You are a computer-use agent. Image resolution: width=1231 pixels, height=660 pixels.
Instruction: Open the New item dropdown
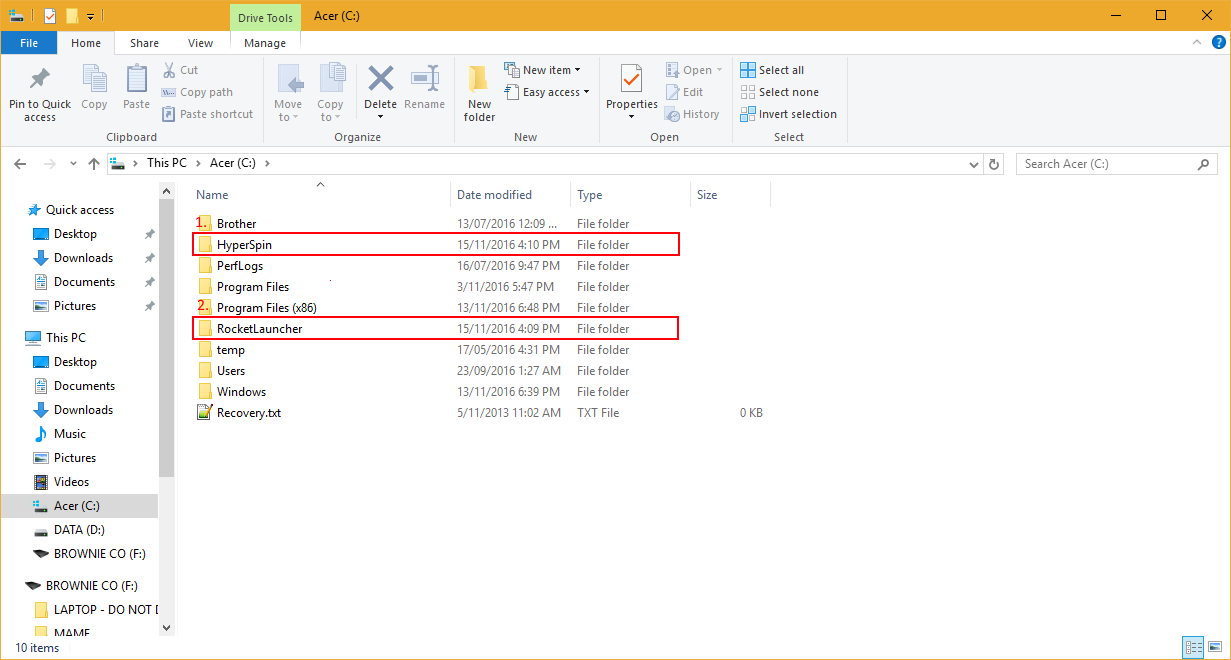[542, 70]
